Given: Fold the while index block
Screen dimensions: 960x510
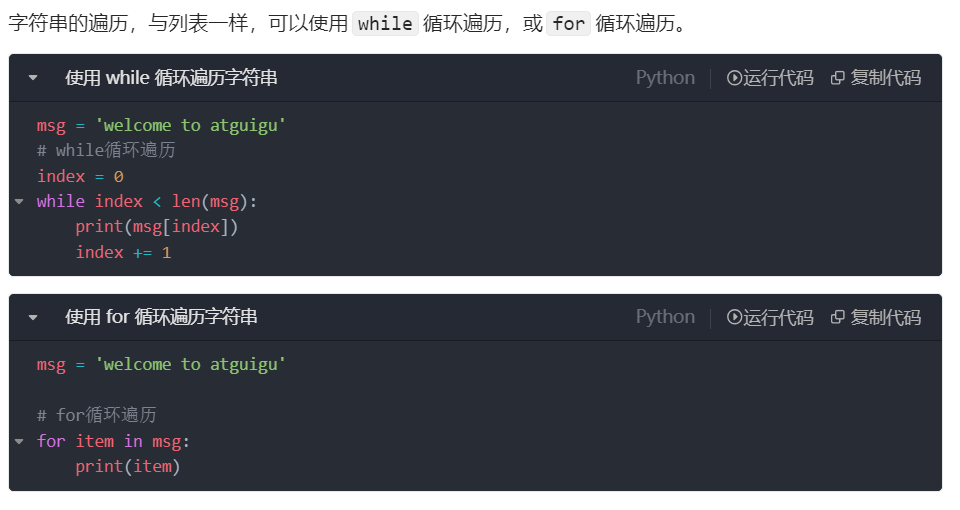Looking at the screenshot, I should pyautogui.click(x=20, y=201).
